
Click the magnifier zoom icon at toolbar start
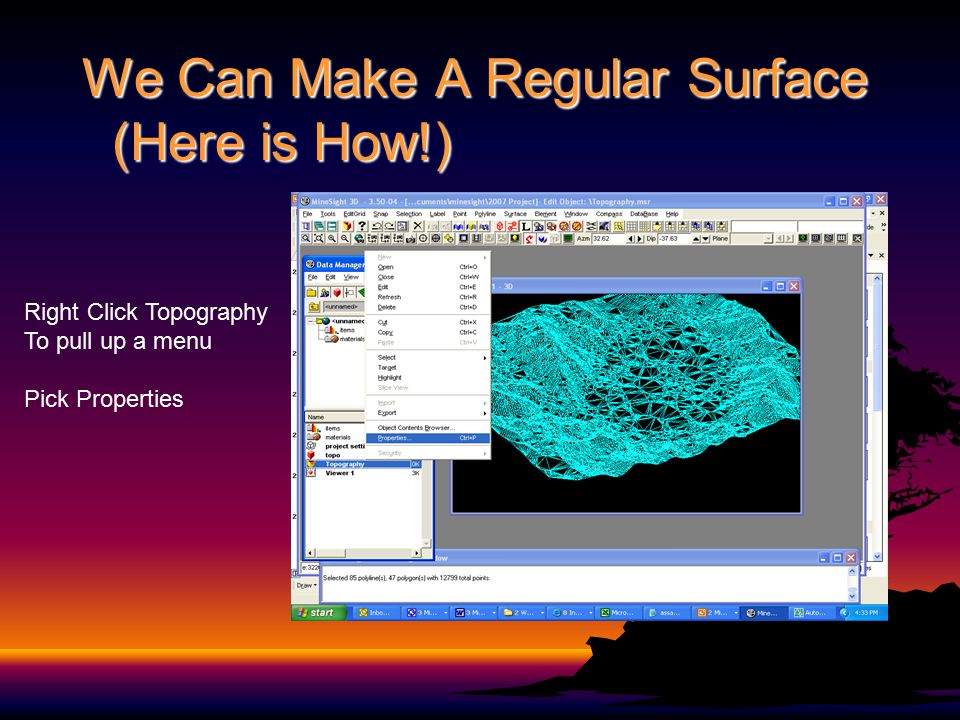pyautogui.click(x=306, y=238)
